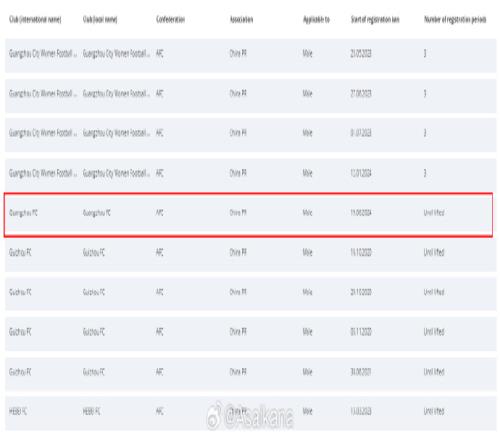Select Until lifted in the red highlighted row
500x440 pixels.
434,213
